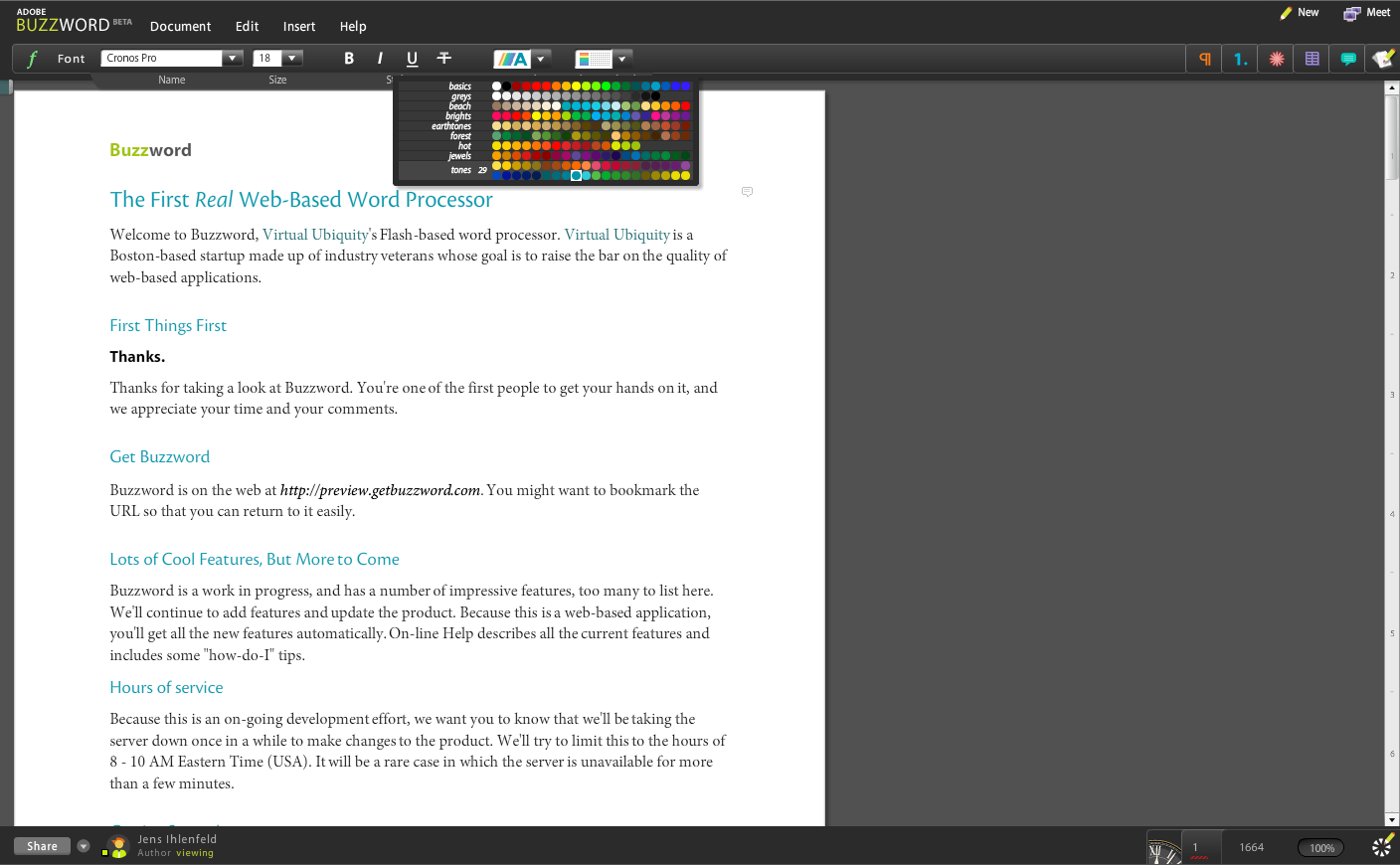Click the pink starburst Image toolbar icon
1400x865 pixels.
(1277, 59)
